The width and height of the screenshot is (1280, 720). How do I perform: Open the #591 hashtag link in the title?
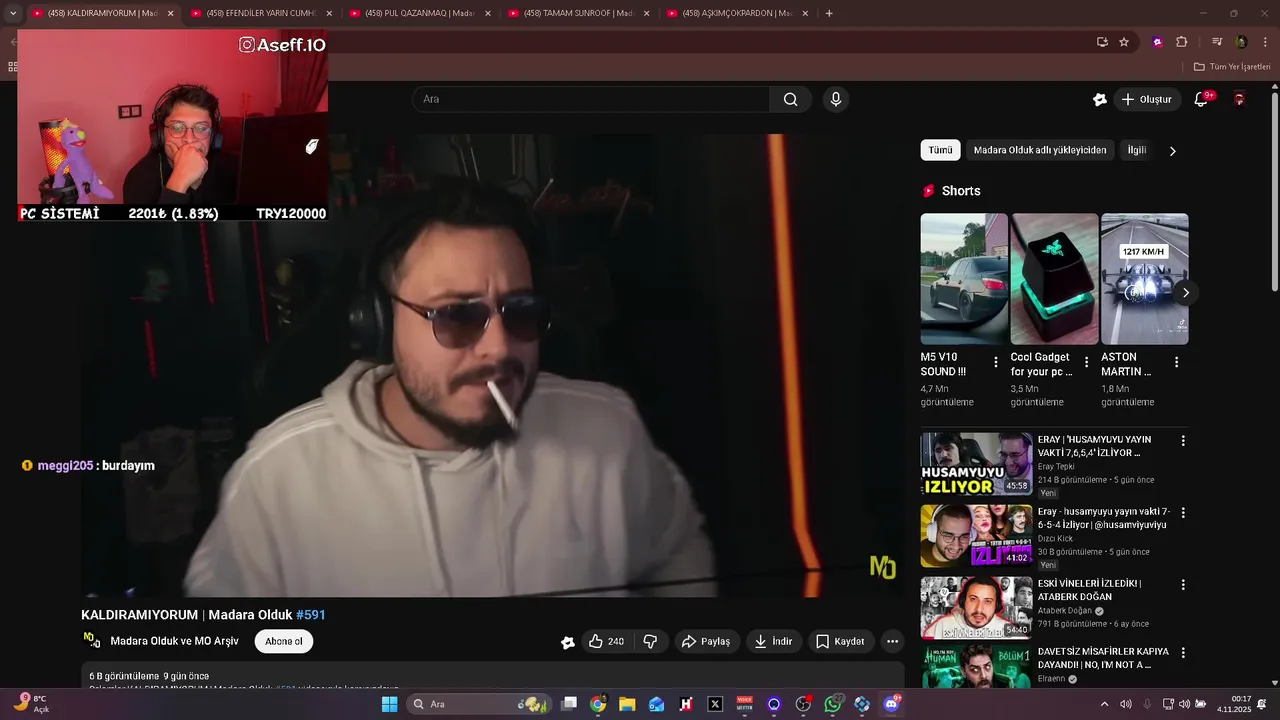(x=310, y=615)
